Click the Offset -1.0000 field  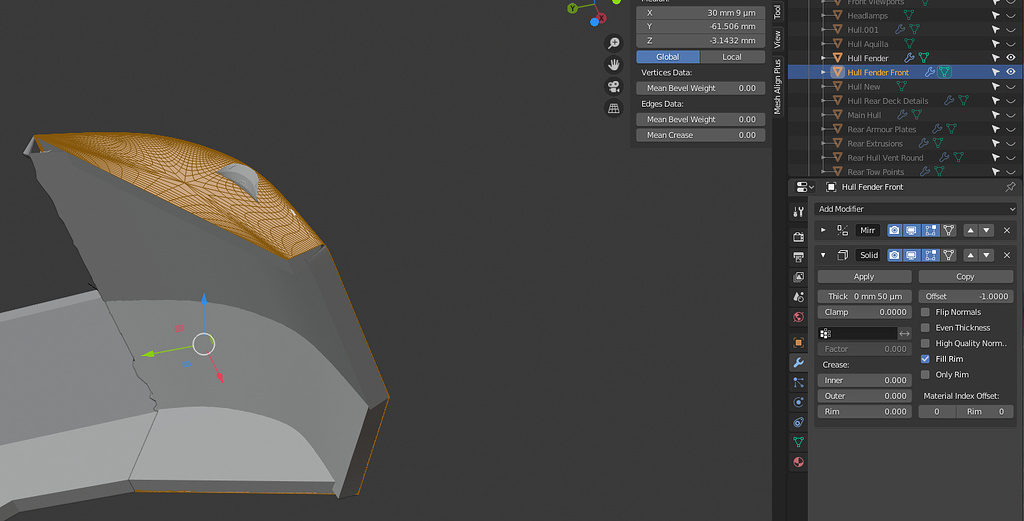click(x=965, y=296)
